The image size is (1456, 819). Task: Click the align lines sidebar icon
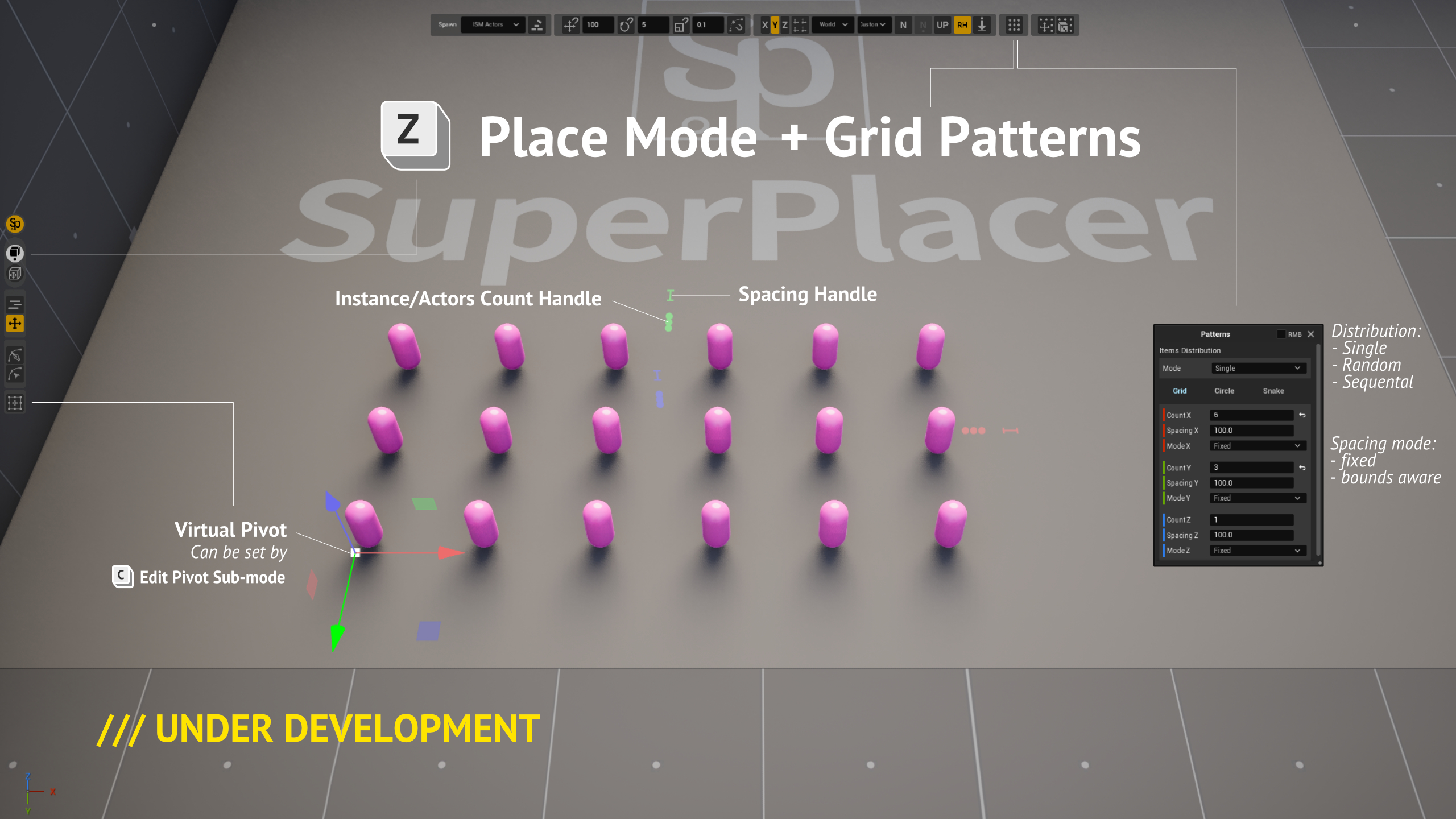[15, 304]
